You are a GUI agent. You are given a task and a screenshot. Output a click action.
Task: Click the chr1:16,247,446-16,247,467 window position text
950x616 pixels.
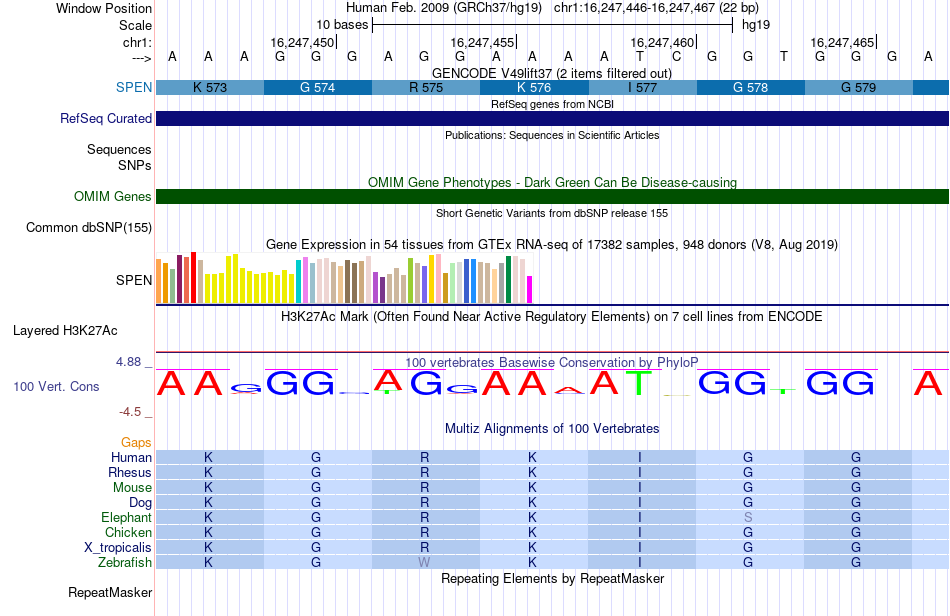pos(656,8)
